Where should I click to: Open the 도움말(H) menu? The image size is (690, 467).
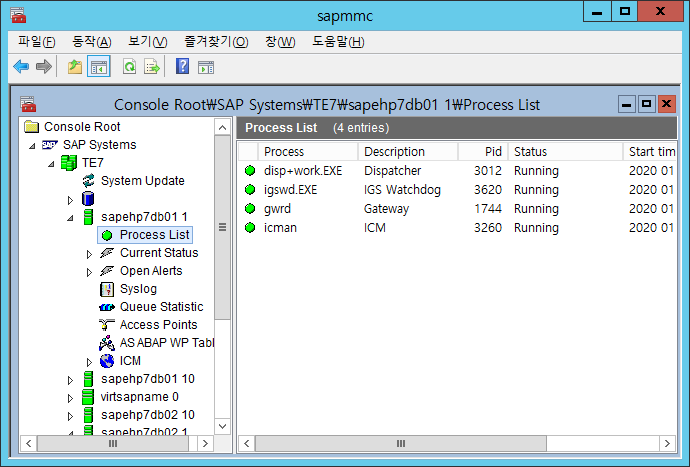338,42
